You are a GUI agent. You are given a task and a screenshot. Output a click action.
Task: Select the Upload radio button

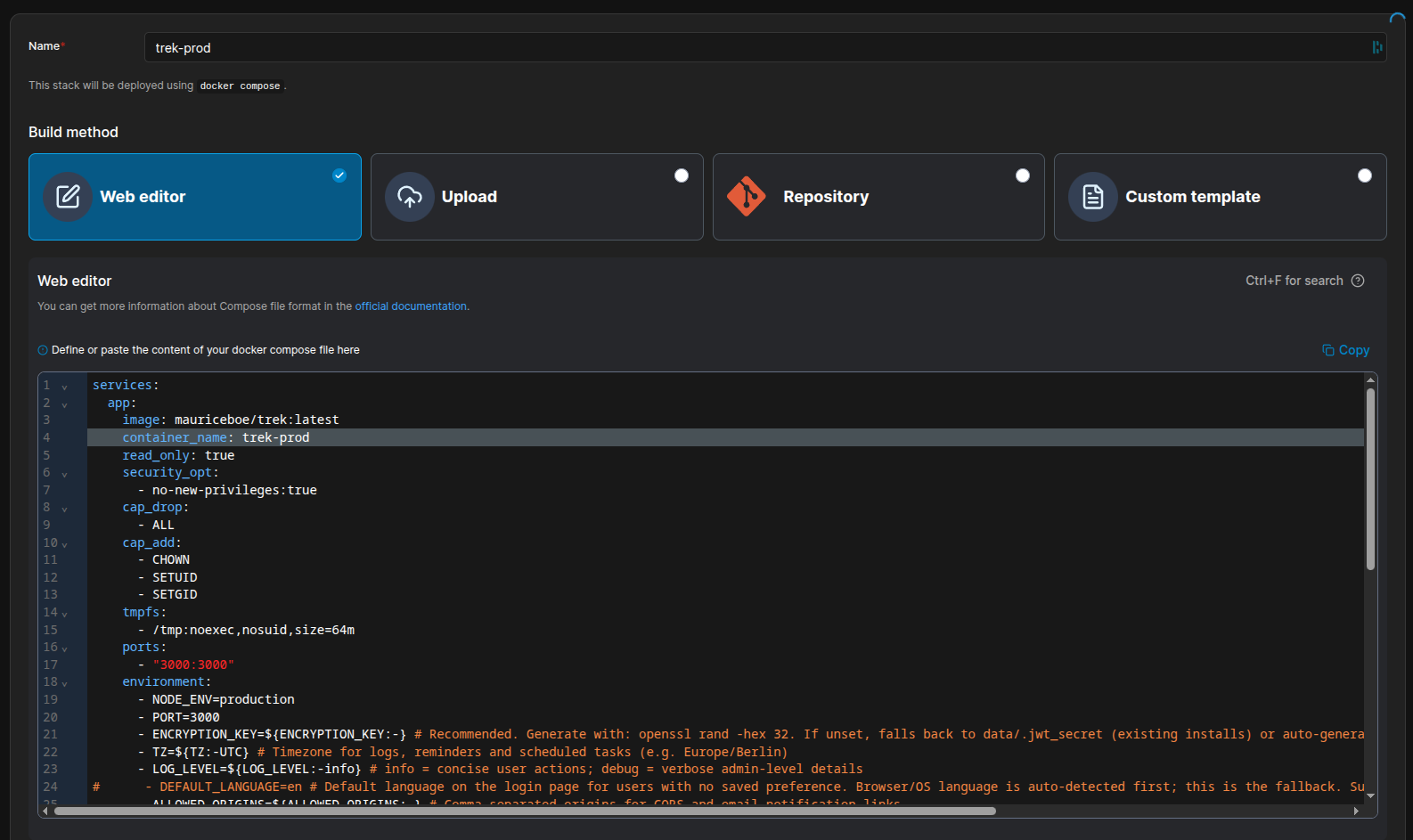pos(682,175)
